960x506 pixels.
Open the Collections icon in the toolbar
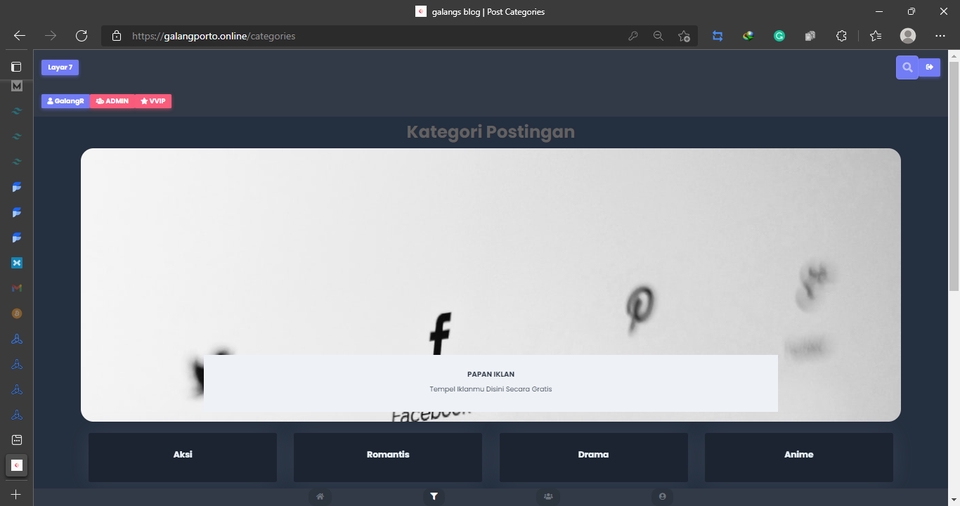tap(810, 36)
